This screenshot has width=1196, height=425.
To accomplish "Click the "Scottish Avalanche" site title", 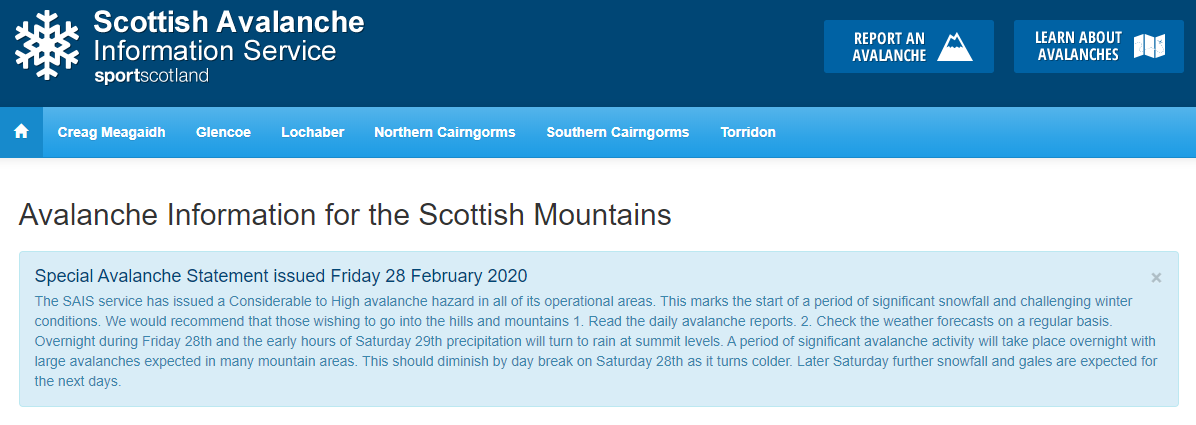I will (x=228, y=21).
